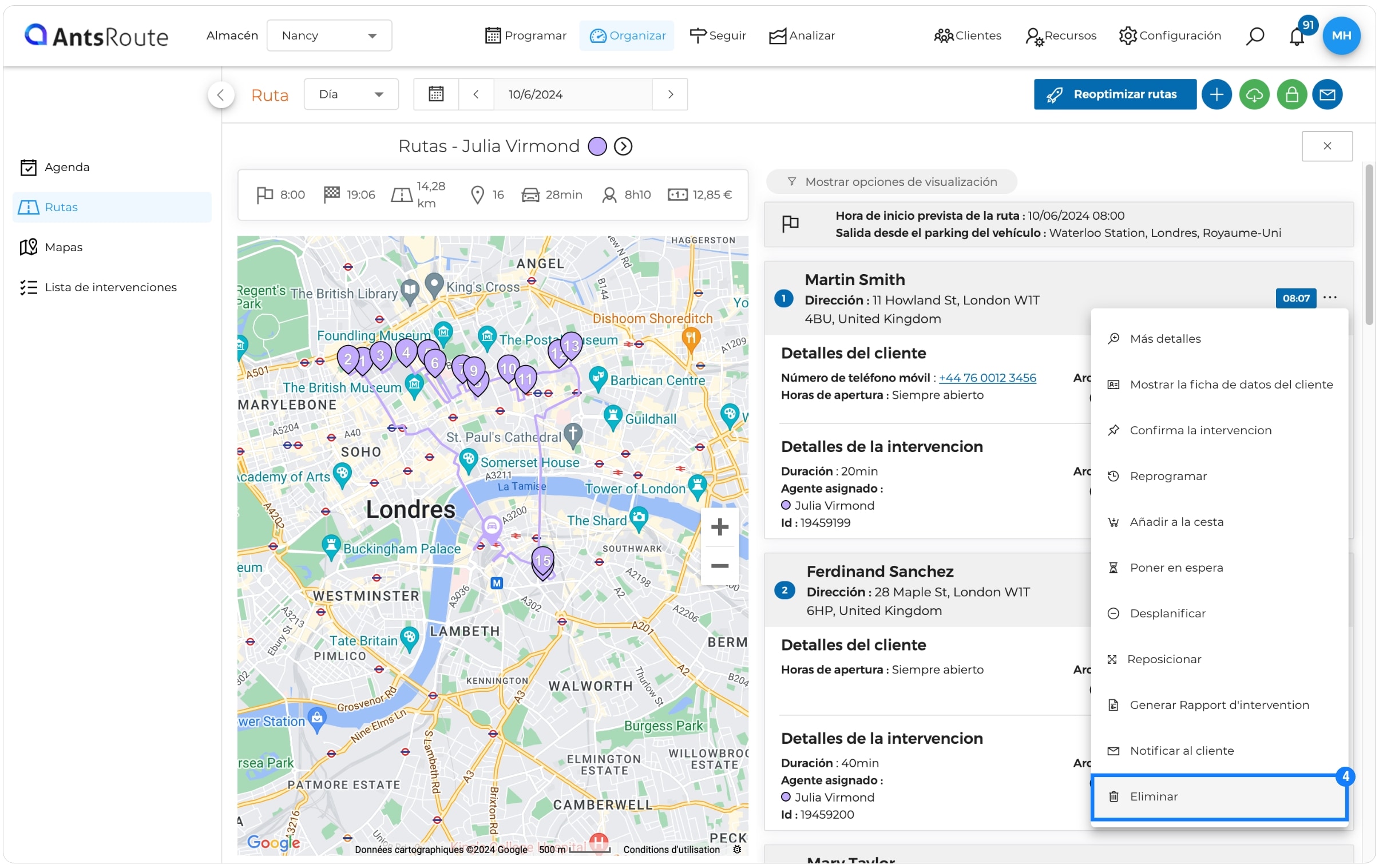
Task: Click Ferdinand Sanchez stop header
Action: click(x=928, y=590)
